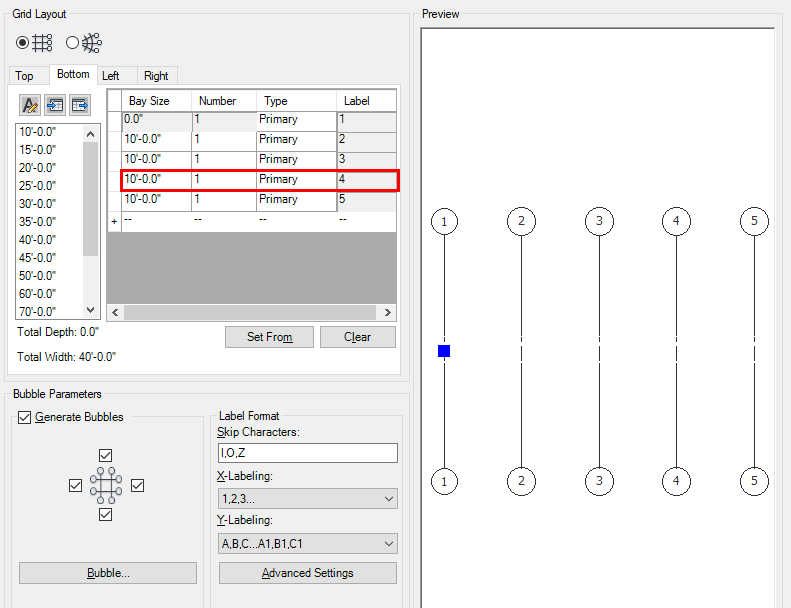Click the Clear button

point(358,337)
